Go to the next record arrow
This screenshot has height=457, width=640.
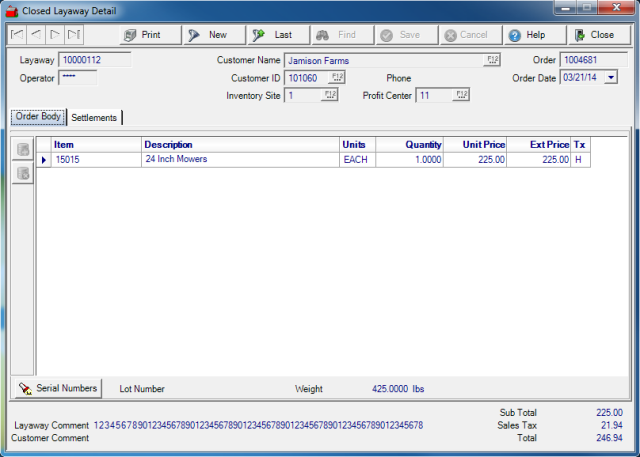pos(54,35)
